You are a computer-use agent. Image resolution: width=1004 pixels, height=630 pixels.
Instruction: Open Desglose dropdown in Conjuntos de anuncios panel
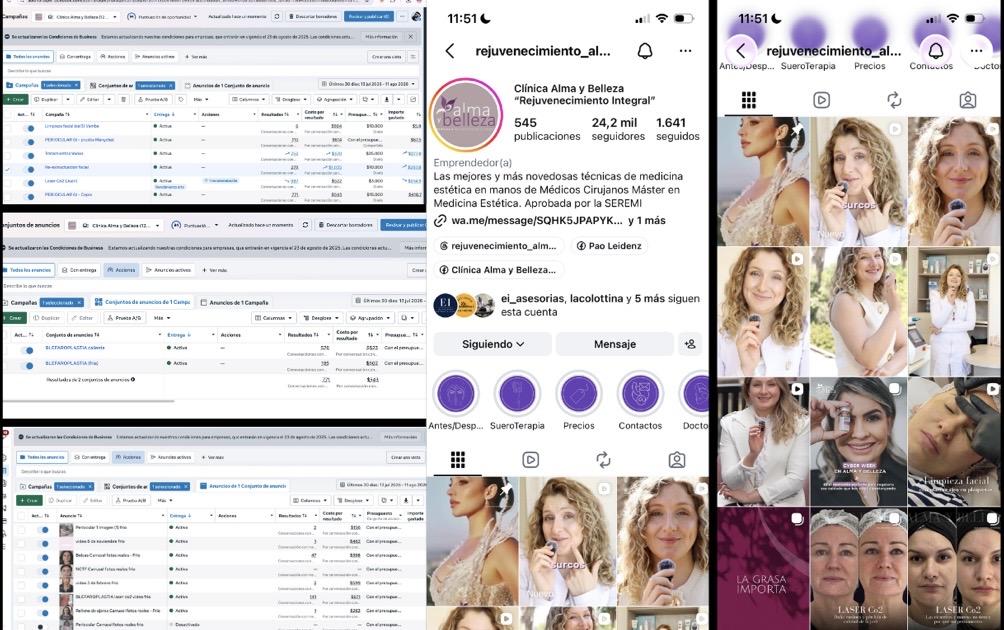tap(321, 318)
